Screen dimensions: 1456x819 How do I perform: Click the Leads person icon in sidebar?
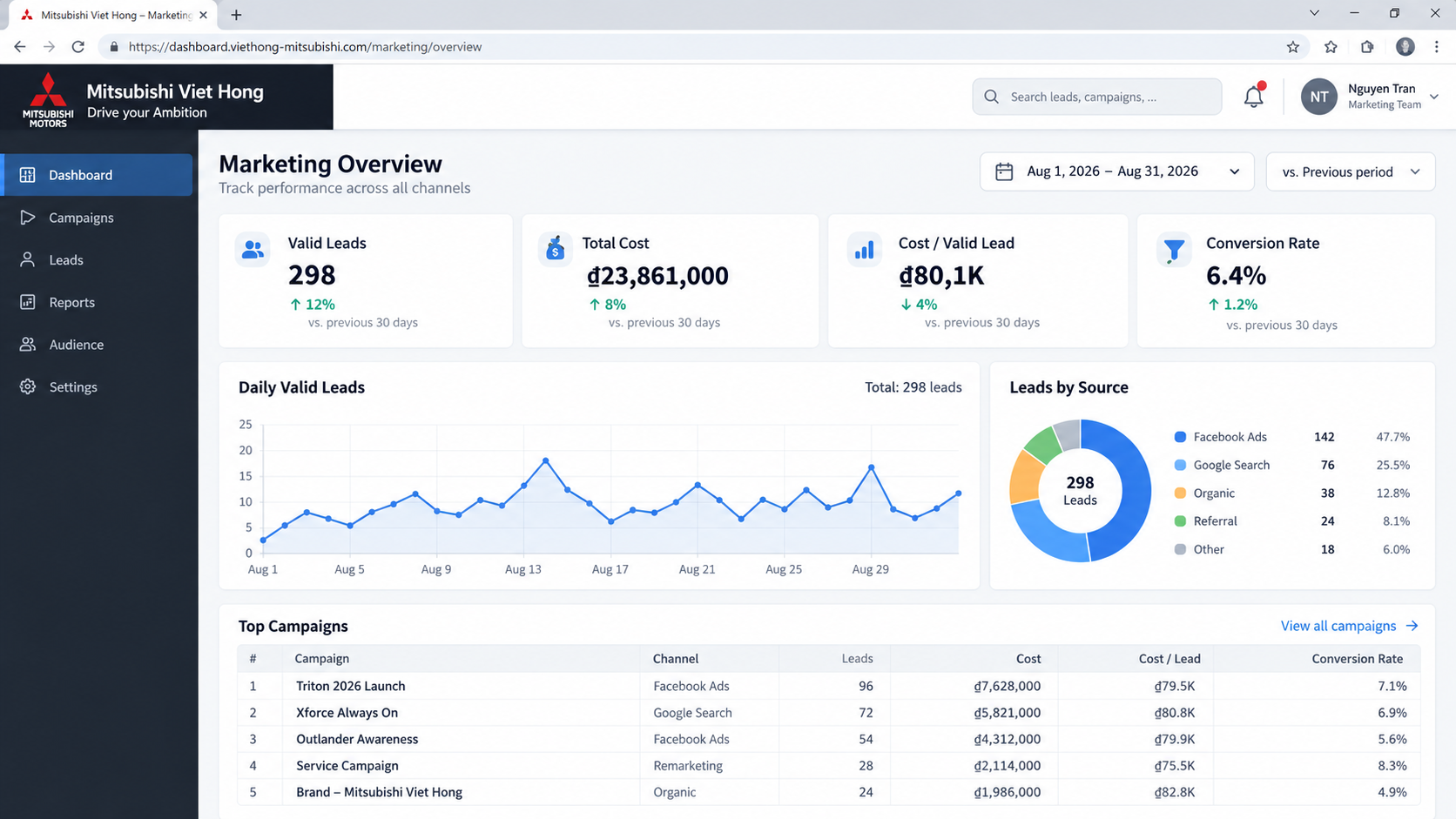point(28,259)
